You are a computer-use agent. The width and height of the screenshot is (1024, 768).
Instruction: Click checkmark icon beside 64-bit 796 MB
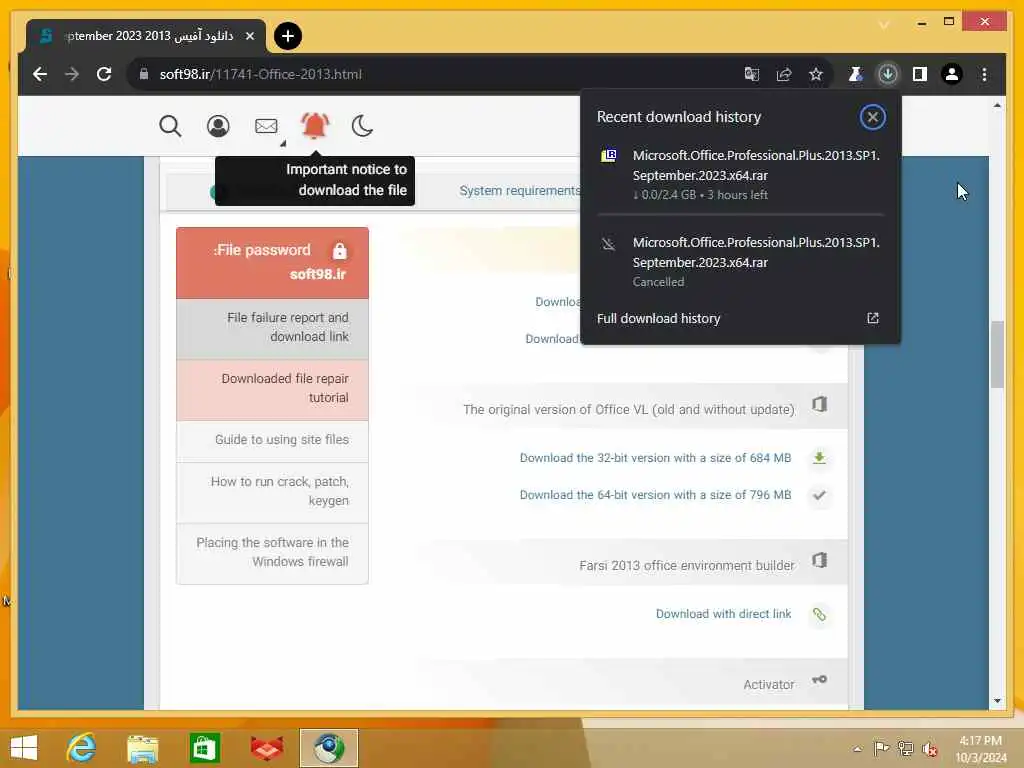(819, 496)
